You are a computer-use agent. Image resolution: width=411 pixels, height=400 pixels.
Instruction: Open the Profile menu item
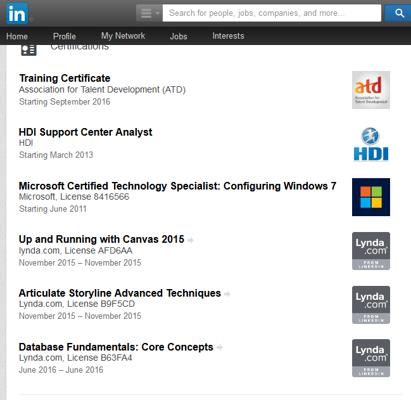(x=64, y=36)
